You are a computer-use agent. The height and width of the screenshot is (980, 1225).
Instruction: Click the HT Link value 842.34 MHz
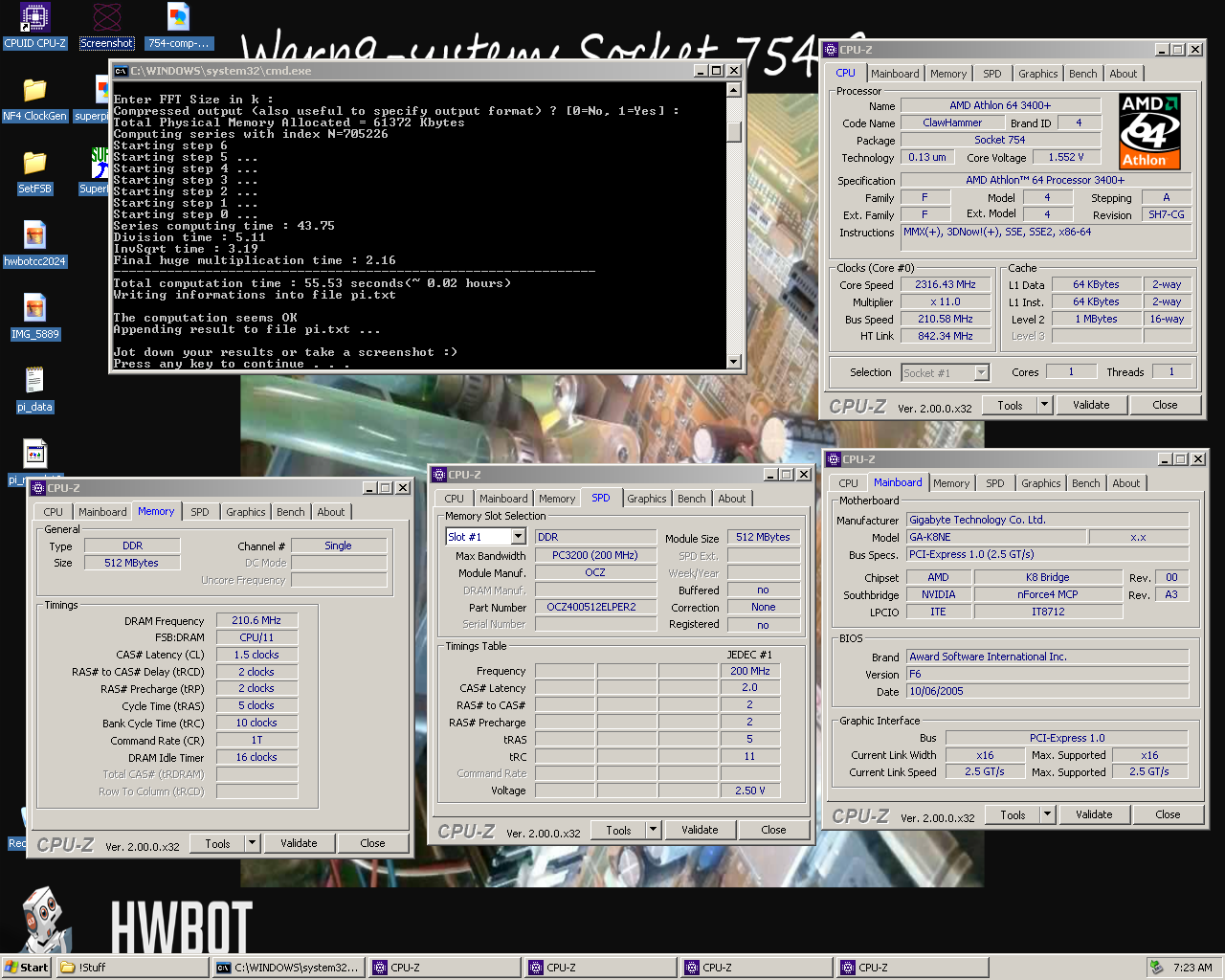946,336
